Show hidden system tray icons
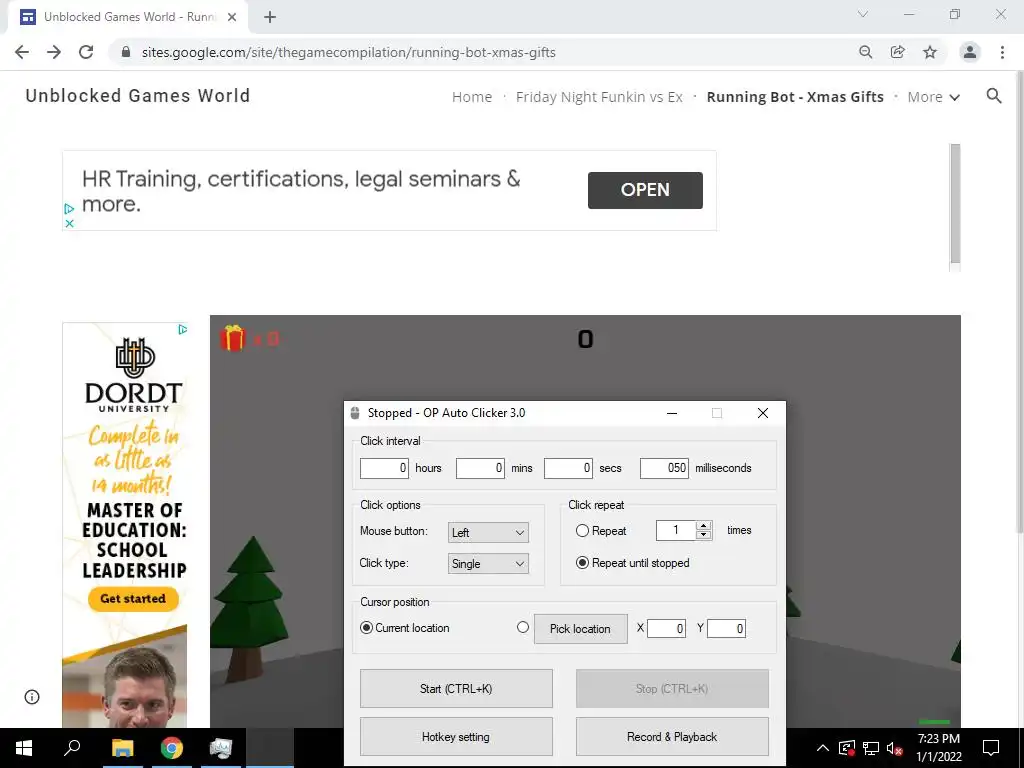Viewport: 1024px width, 768px height. tap(823, 748)
